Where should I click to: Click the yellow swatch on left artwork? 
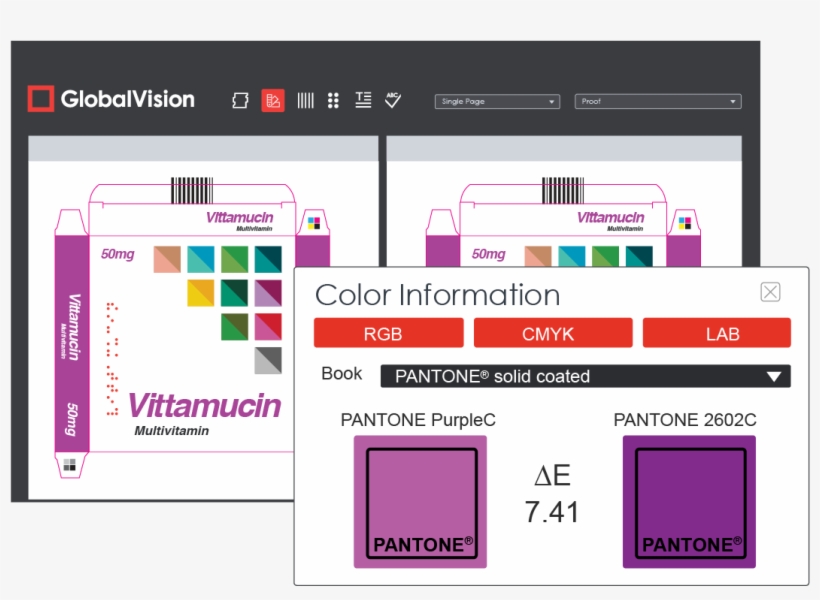[x=201, y=293]
